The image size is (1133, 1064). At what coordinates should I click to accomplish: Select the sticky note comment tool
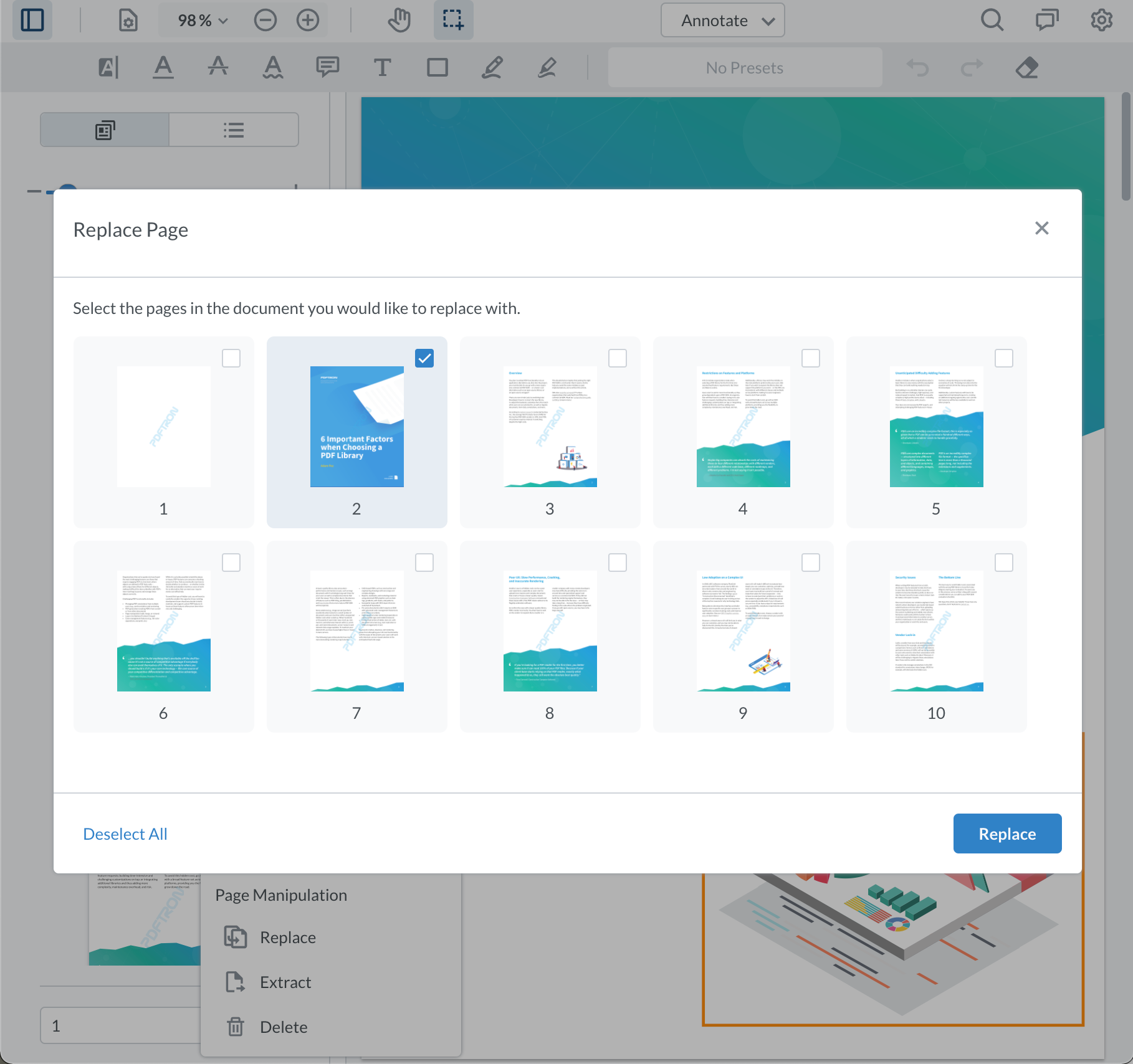click(328, 67)
